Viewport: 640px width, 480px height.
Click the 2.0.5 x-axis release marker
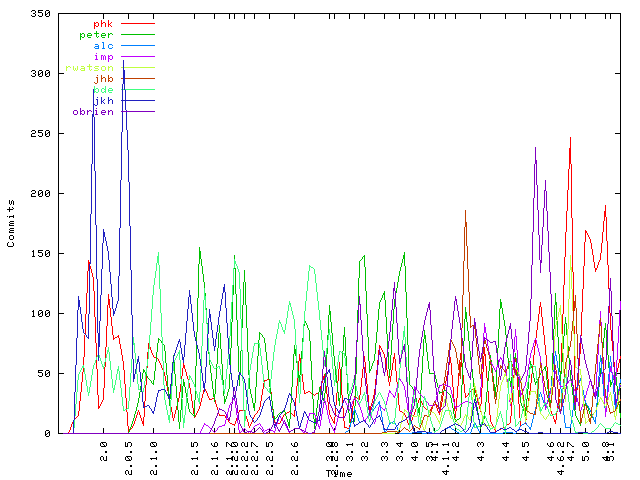130,449
